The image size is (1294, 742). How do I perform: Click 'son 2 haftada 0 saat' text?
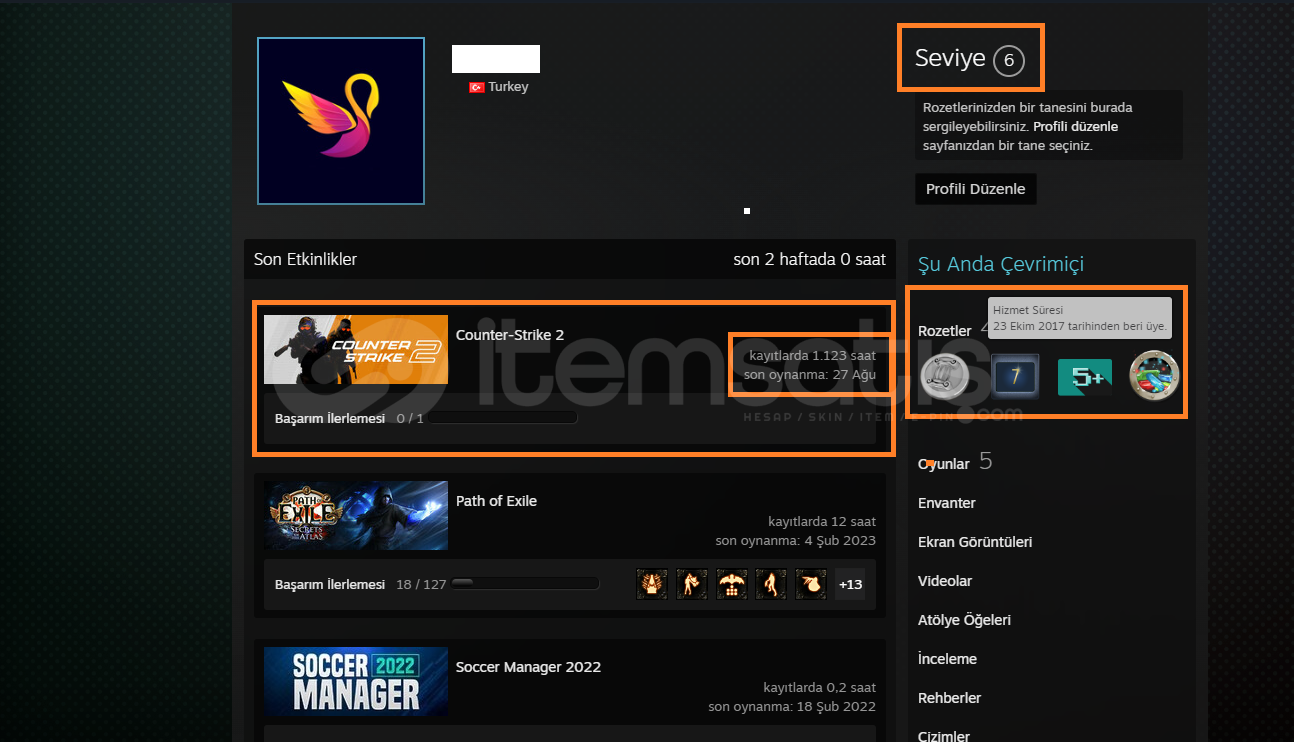(810, 260)
